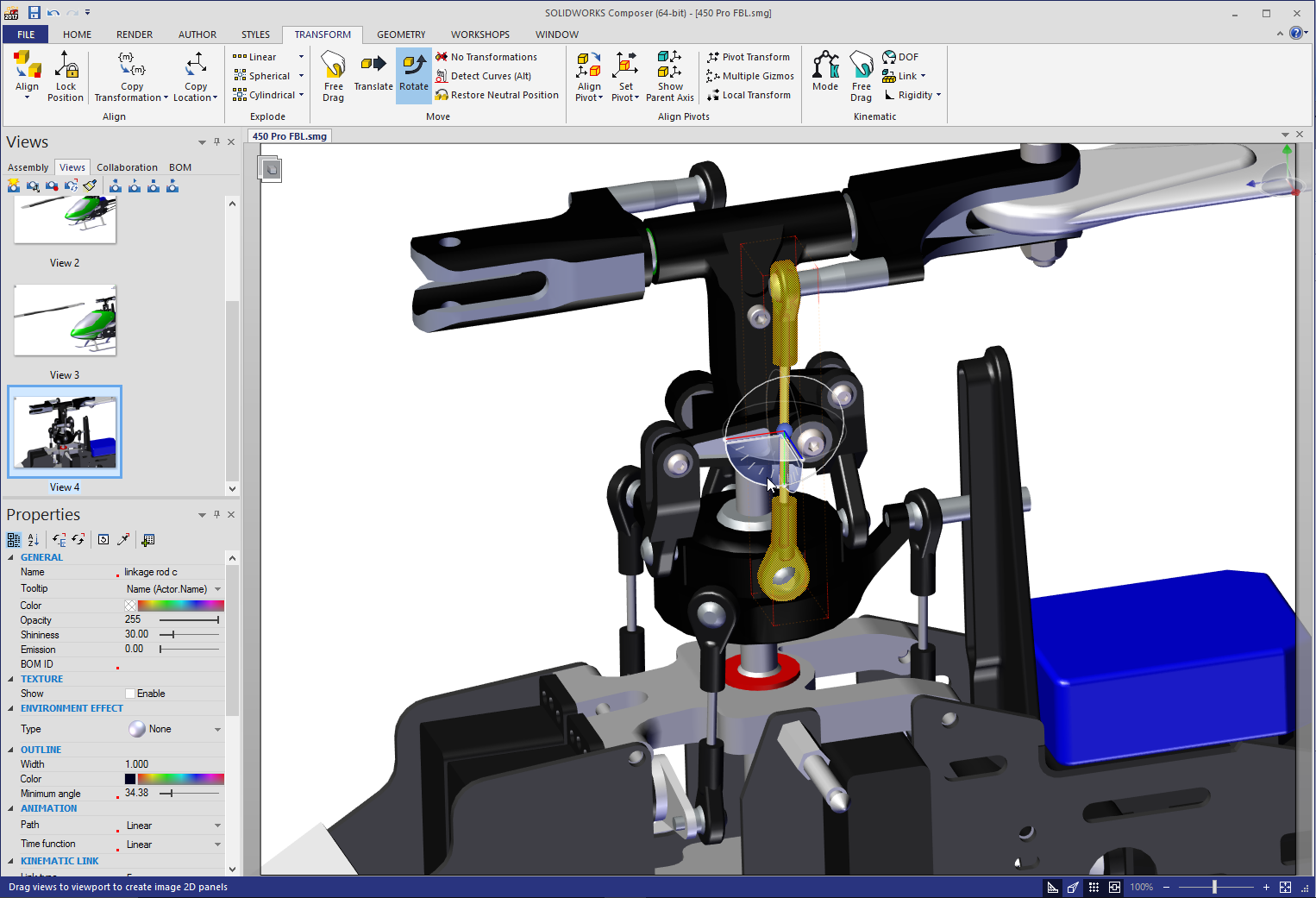Click the Opacity slider
This screenshot has width=1316, height=898.
pos(189,620)
